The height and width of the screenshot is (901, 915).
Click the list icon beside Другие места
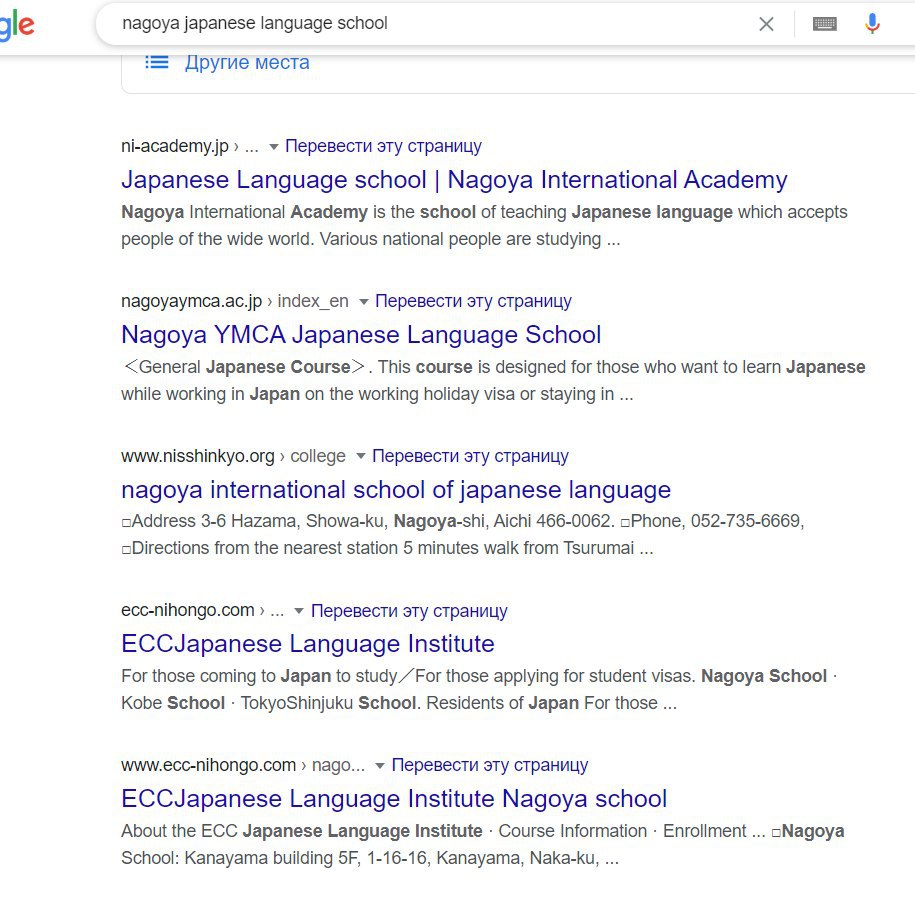[156, 62]
